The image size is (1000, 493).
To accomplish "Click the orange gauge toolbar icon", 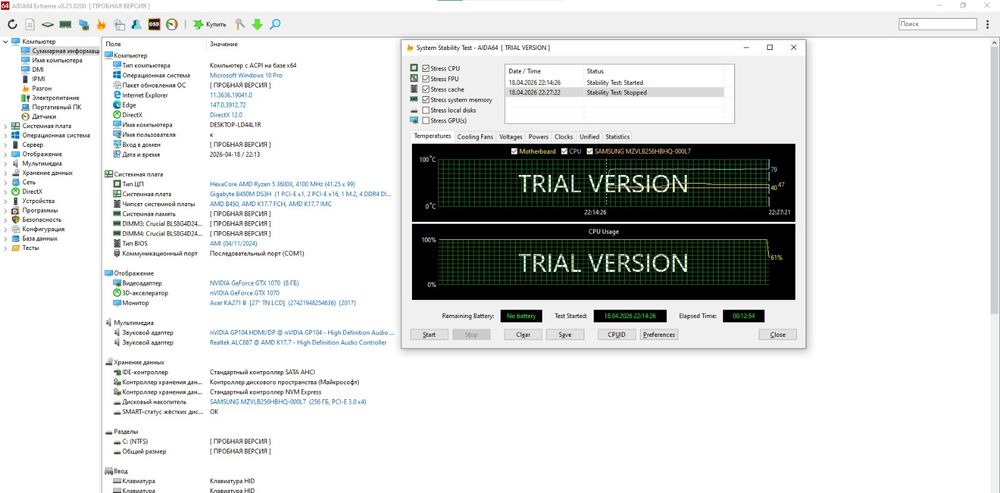I will pyautogui.click(x=172, y=24).
